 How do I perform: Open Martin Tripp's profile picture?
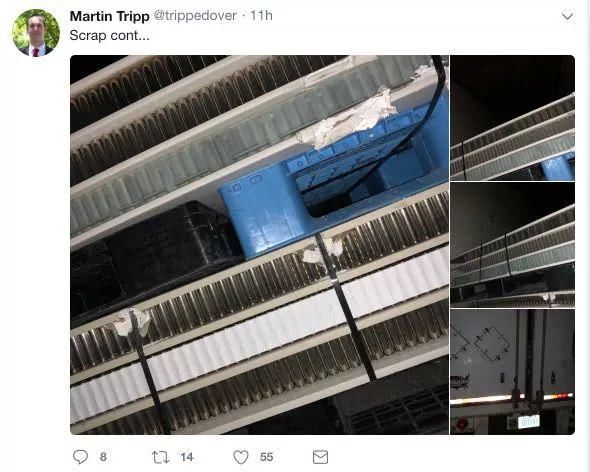pyautogui.click(x=36, y=33)
